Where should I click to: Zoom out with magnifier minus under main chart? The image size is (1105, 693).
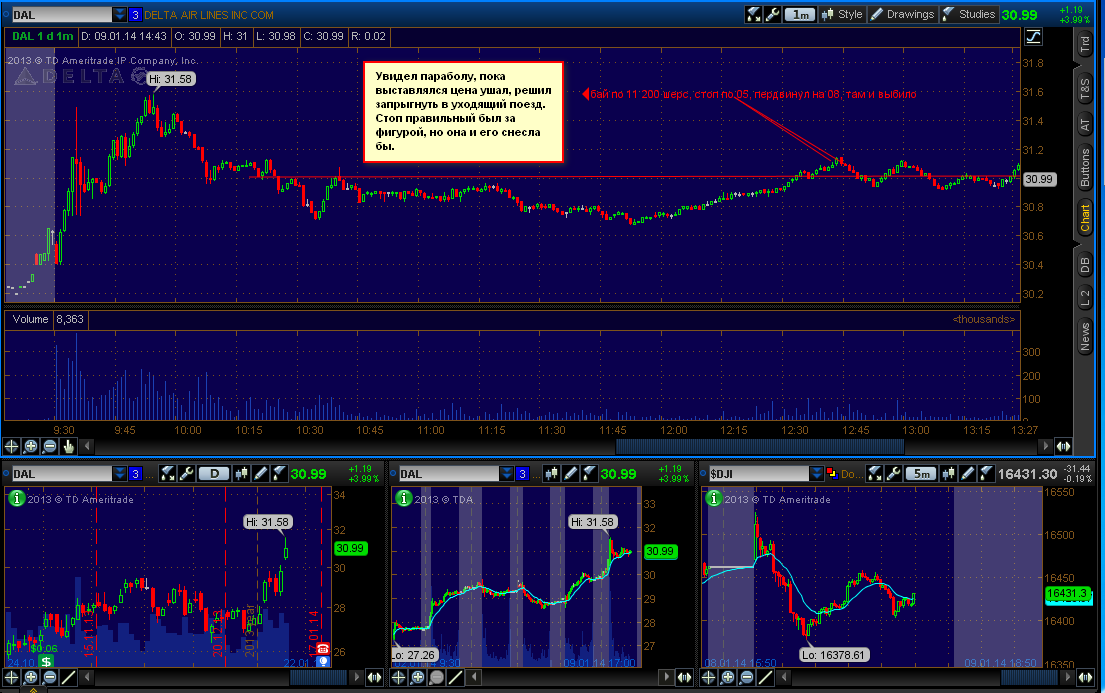tap(49, 446)
